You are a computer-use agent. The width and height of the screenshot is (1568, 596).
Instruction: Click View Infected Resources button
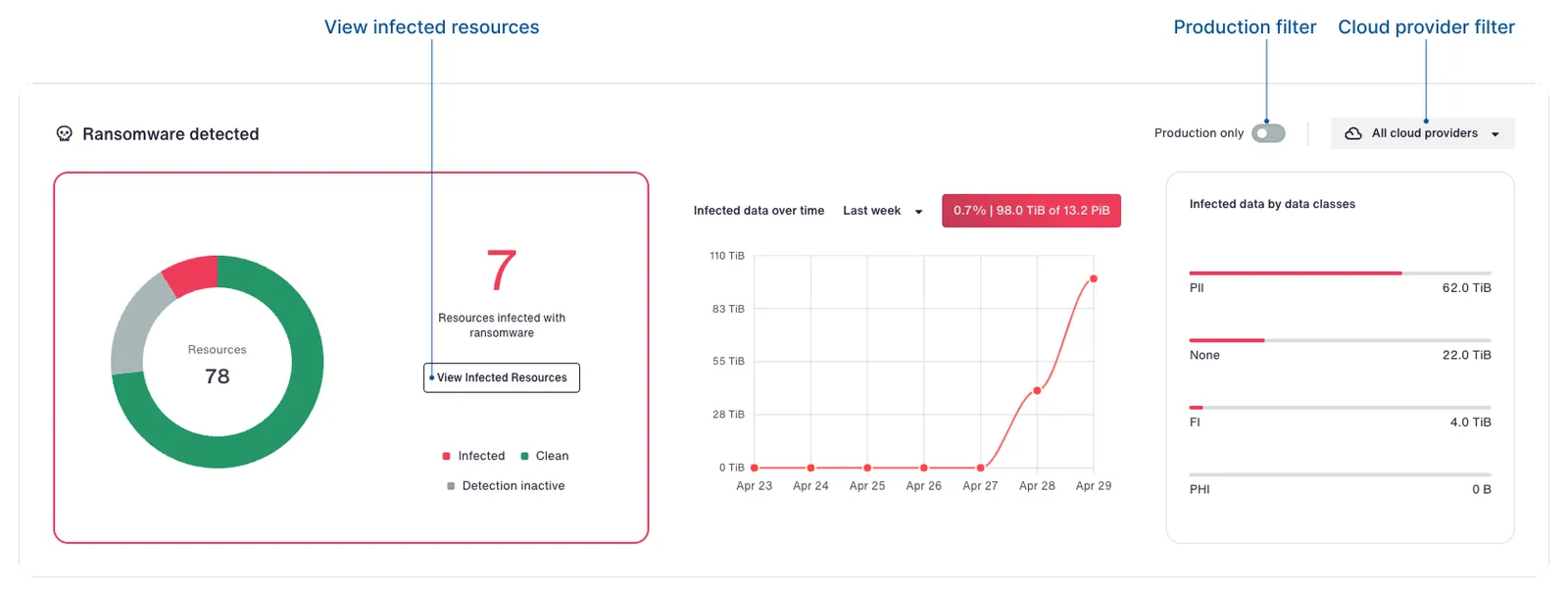502,377
